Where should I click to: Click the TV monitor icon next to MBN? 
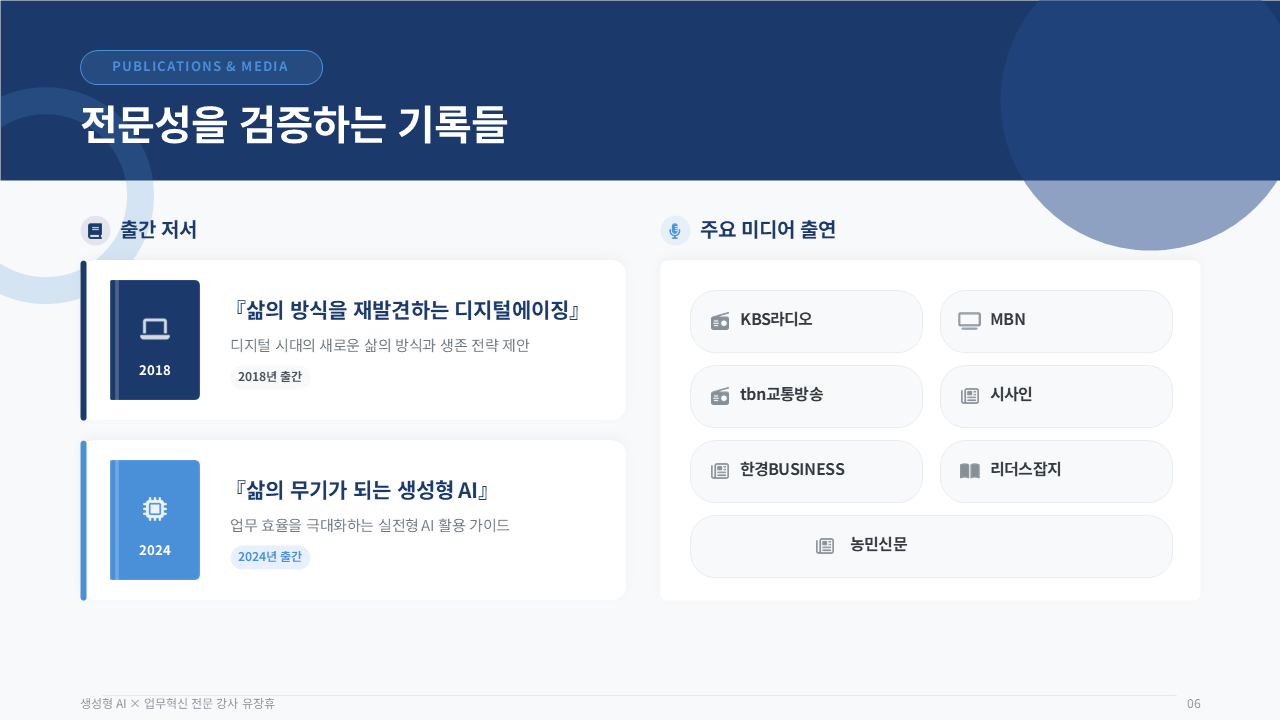click(x=969, y=321)
